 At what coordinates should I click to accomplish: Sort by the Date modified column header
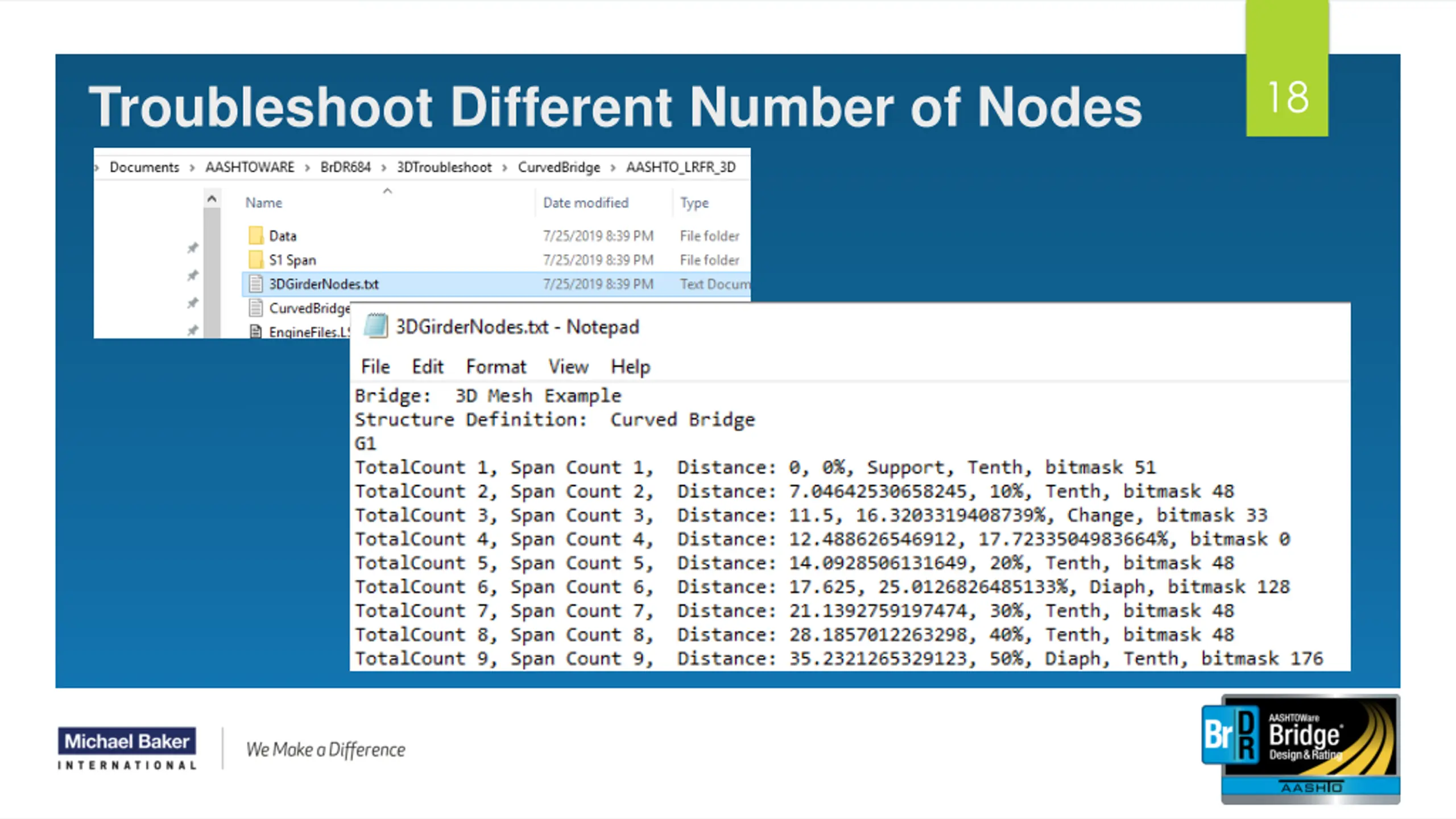coord(586,203)
